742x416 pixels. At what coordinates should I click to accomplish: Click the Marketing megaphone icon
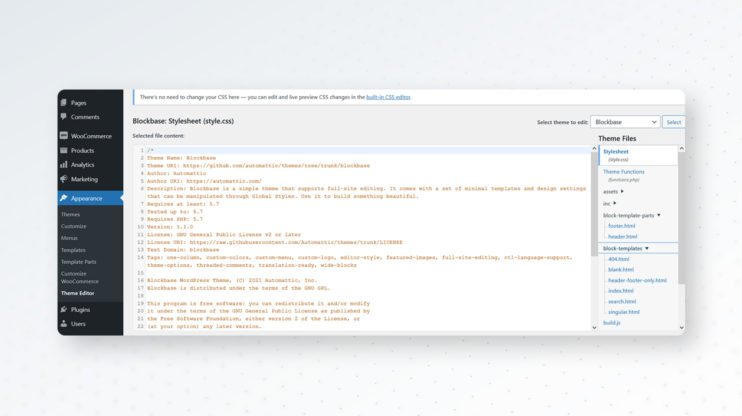pos(64,179)
